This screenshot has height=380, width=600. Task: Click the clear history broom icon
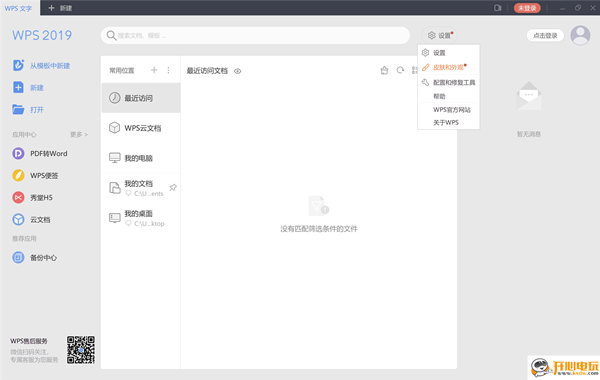(384, 70)
